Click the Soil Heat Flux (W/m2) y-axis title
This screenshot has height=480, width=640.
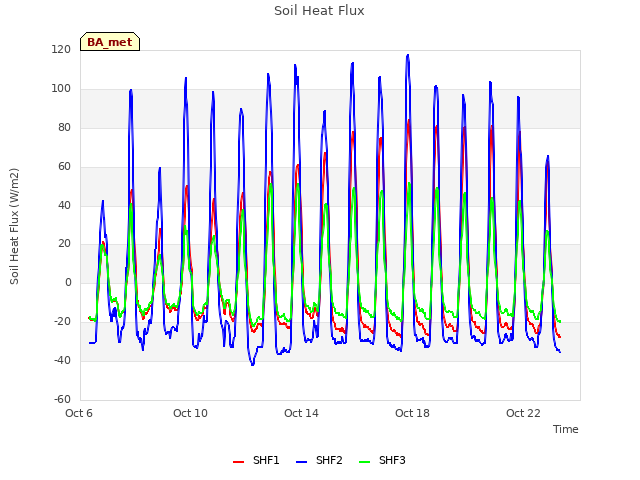[x=14, y=226]
